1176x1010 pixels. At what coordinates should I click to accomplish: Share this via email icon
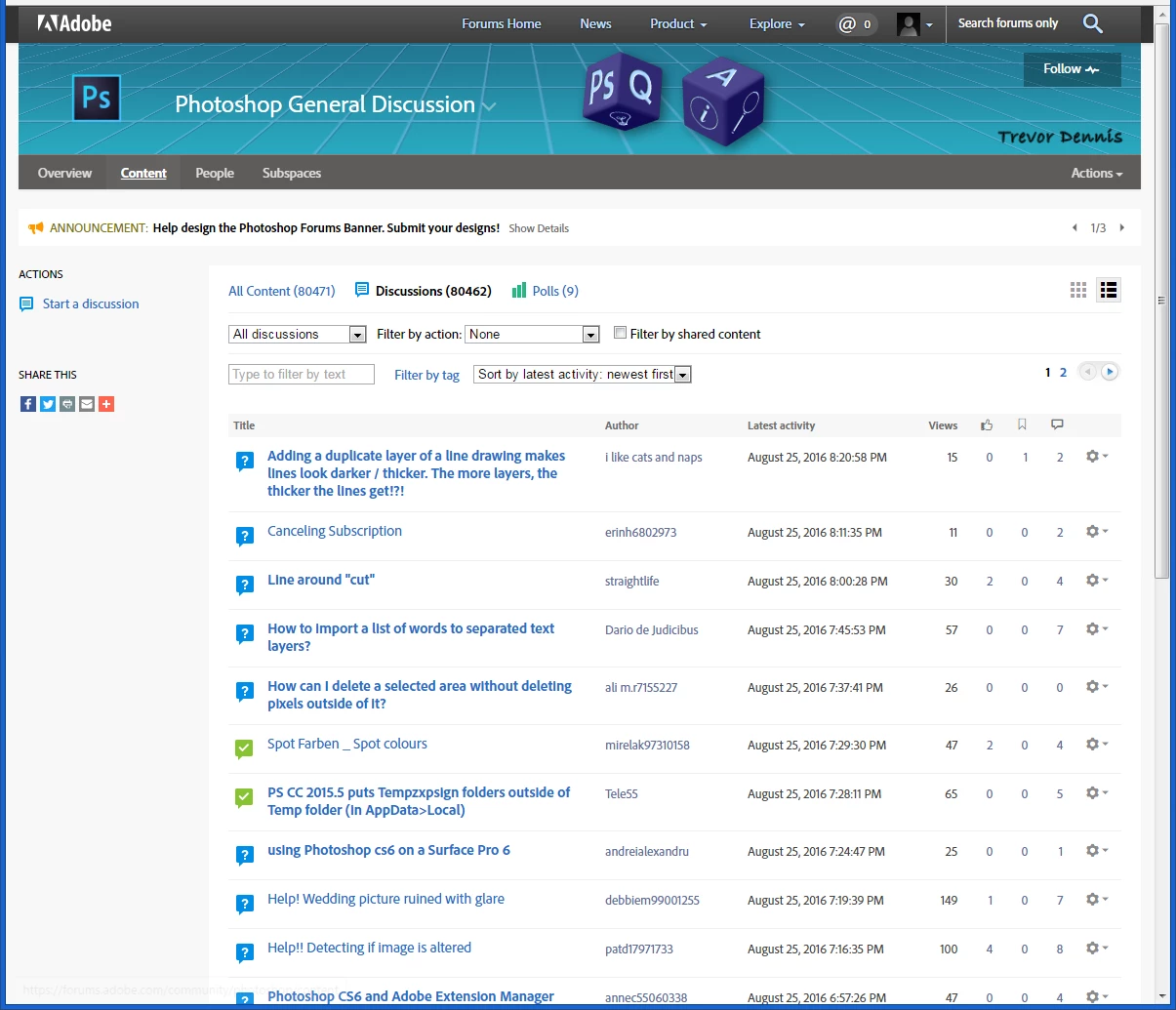pos(87,404)
